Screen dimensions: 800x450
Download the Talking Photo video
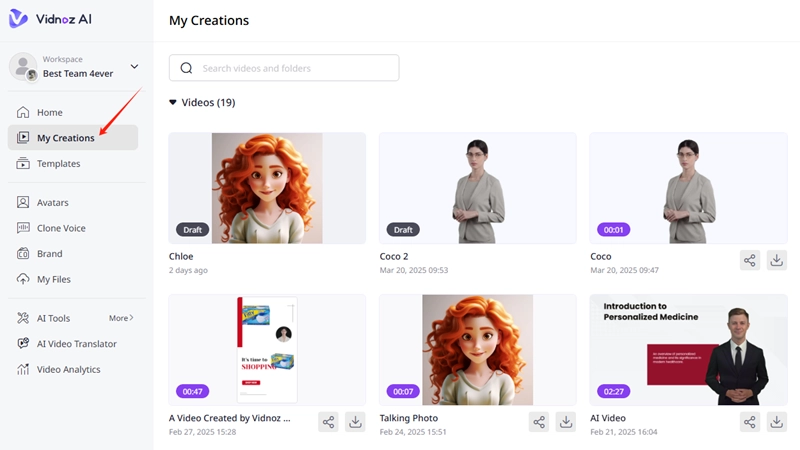pyautogui.click(x=566, y=422)
